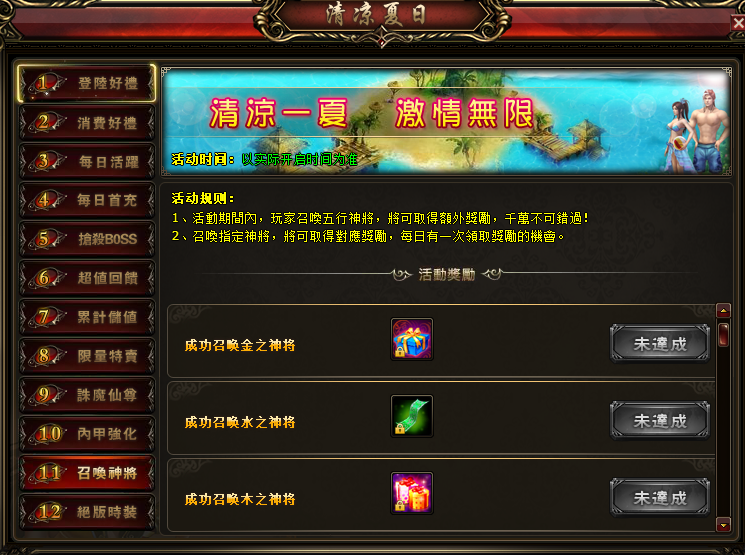Click the red gift boxes reward icon
The height and width of the screenshot is (555, 745).
coord(411,493)
